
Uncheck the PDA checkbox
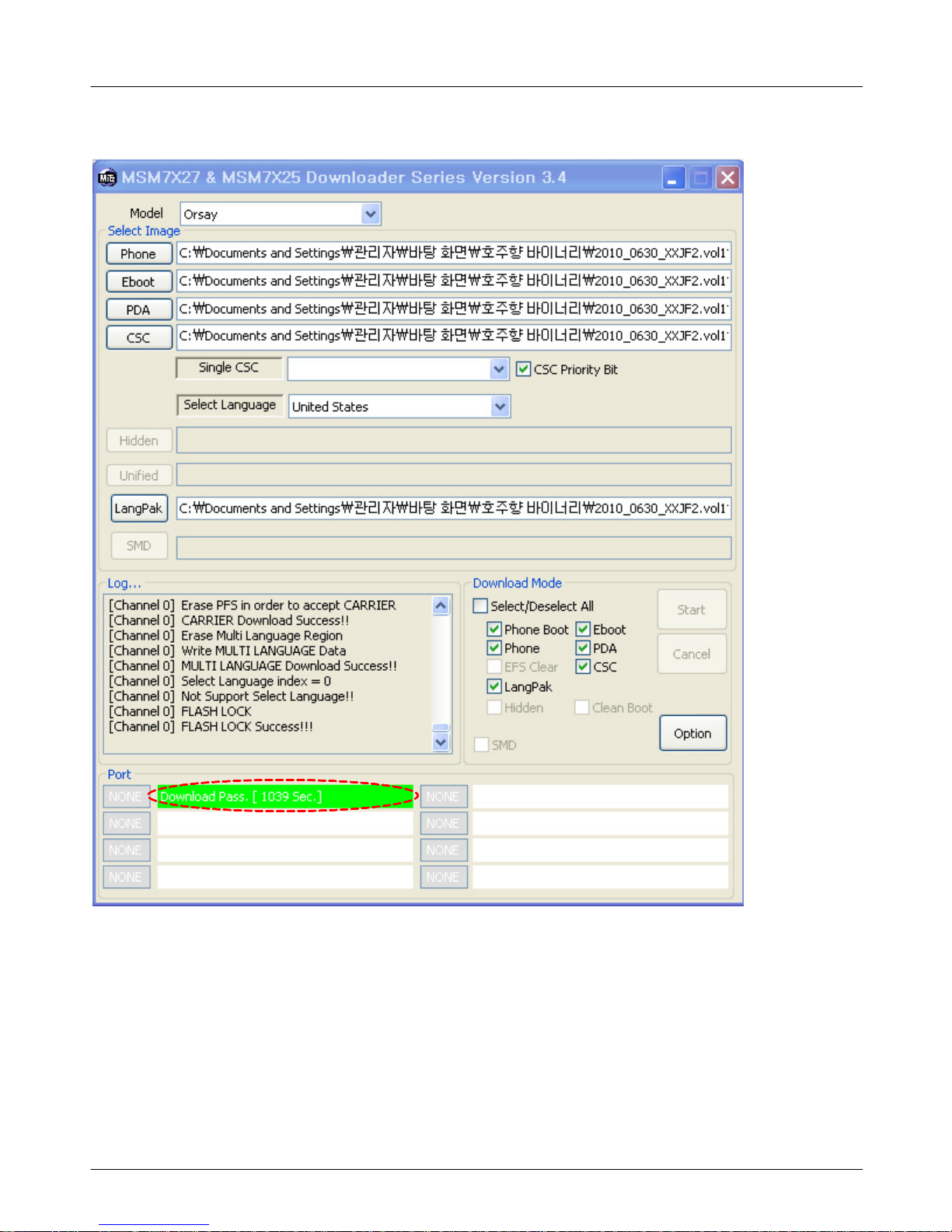583,647
